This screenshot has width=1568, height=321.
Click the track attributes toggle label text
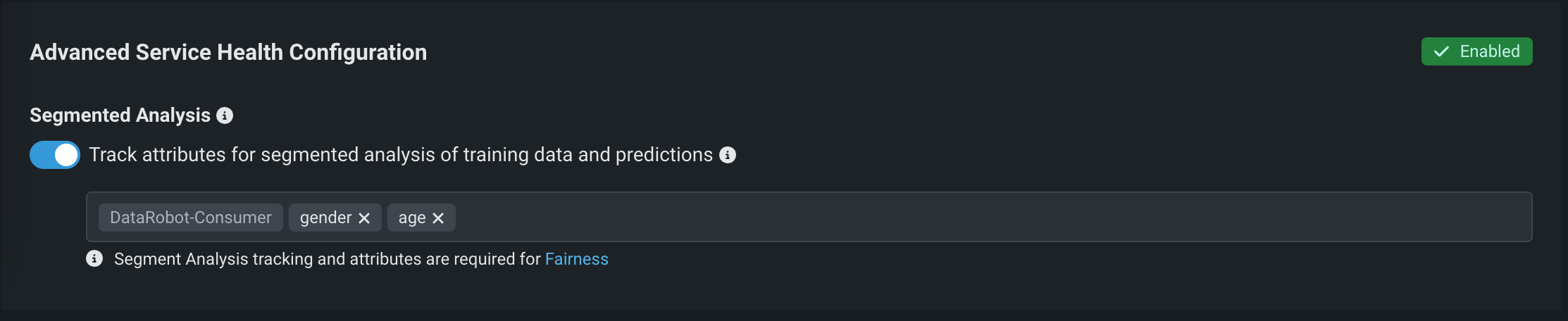click(x=400, y=155)
